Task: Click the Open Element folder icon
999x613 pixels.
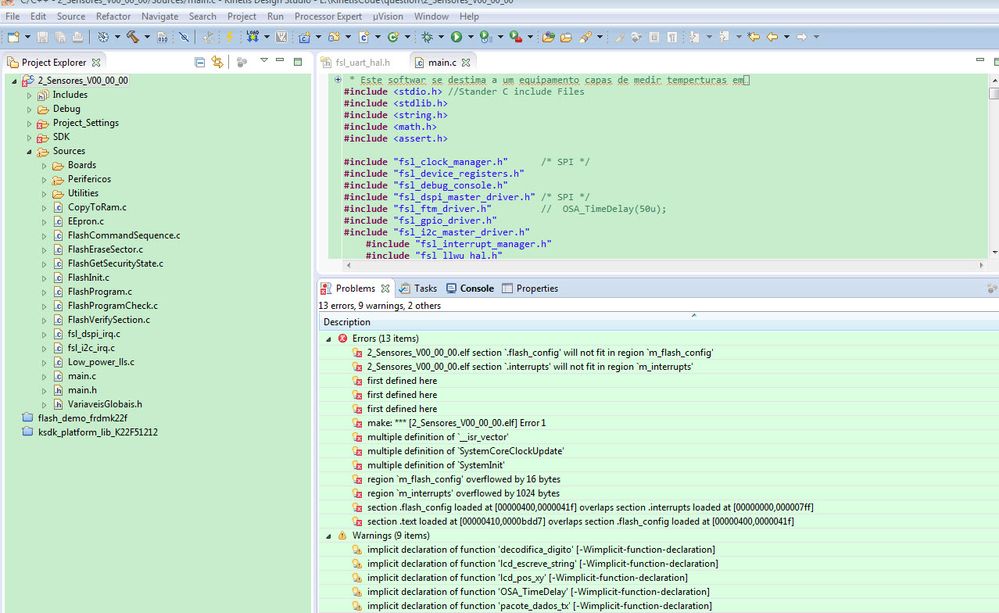Action: (548, 37)
